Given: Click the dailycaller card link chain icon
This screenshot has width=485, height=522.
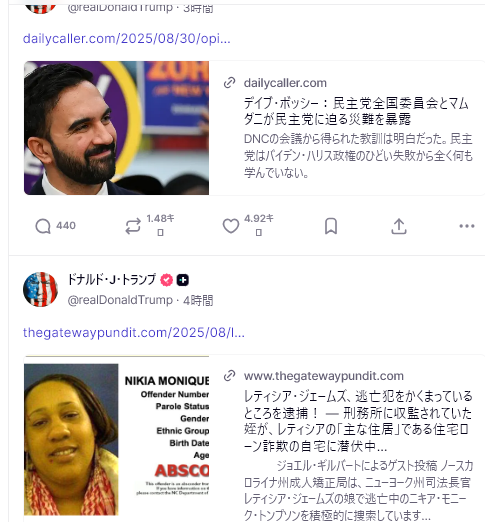Looking at the screenshot, I should pyautogui.click(x=230, y=83).
